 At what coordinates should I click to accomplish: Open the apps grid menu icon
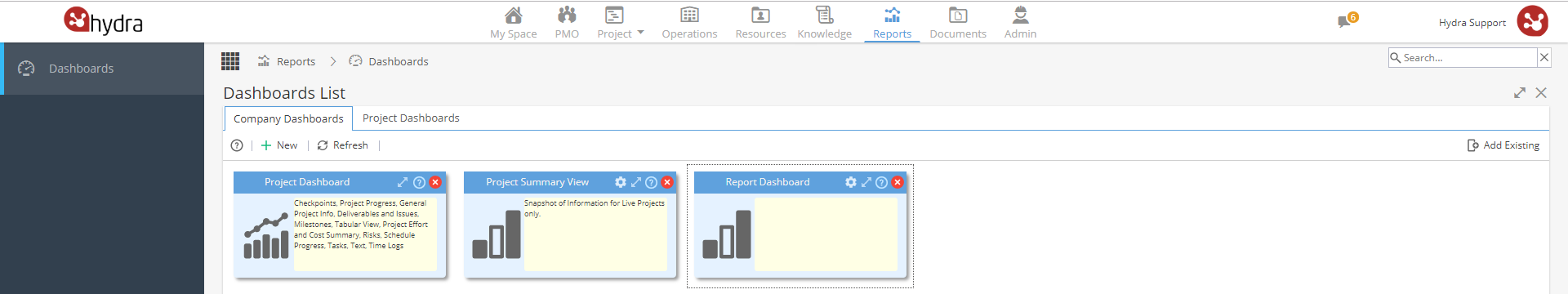point(230,61)
